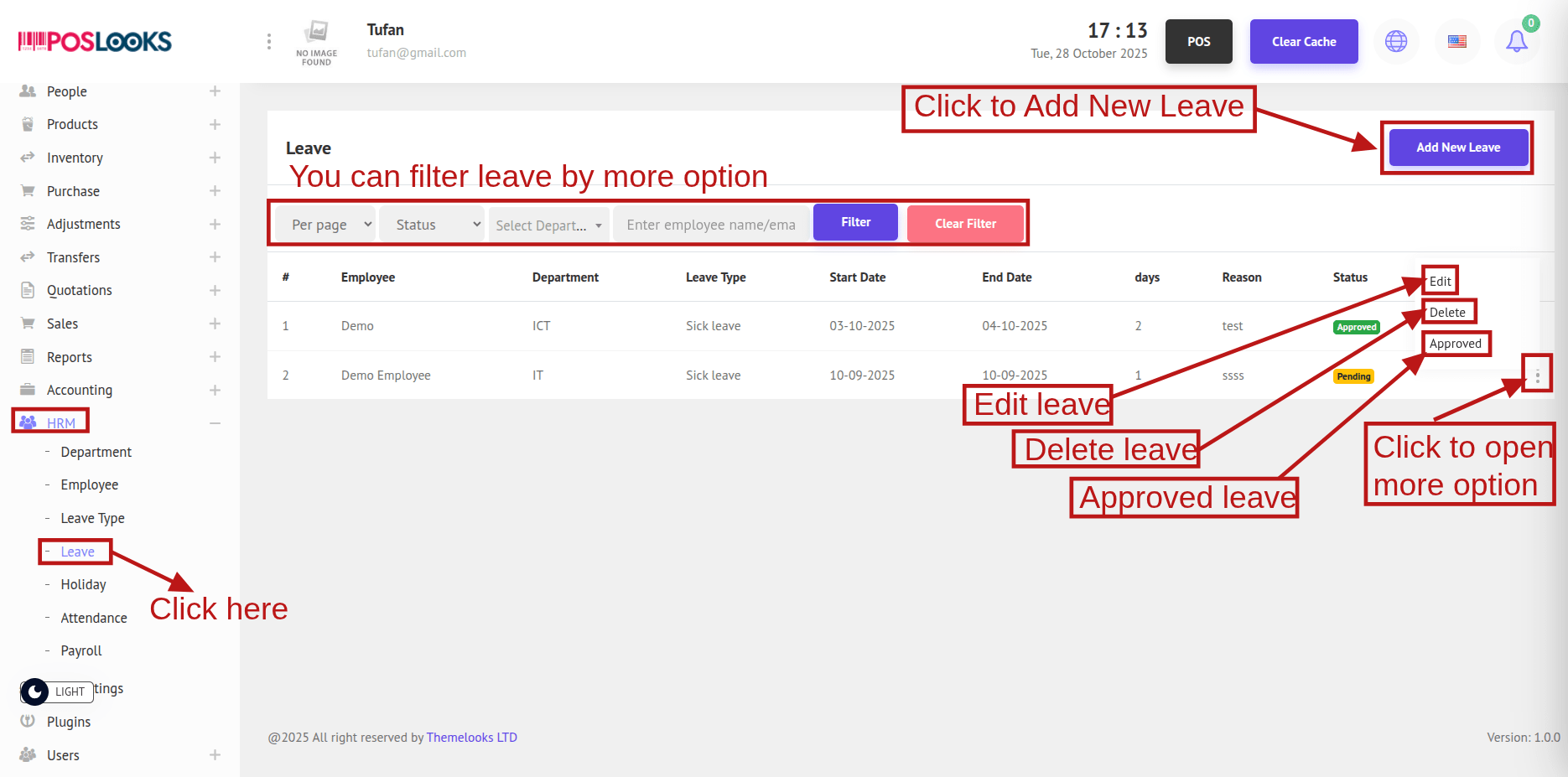The height and width of the screenshot is (777, 1568).
Task: Open the Status filter dropdown
Action: 432,225
